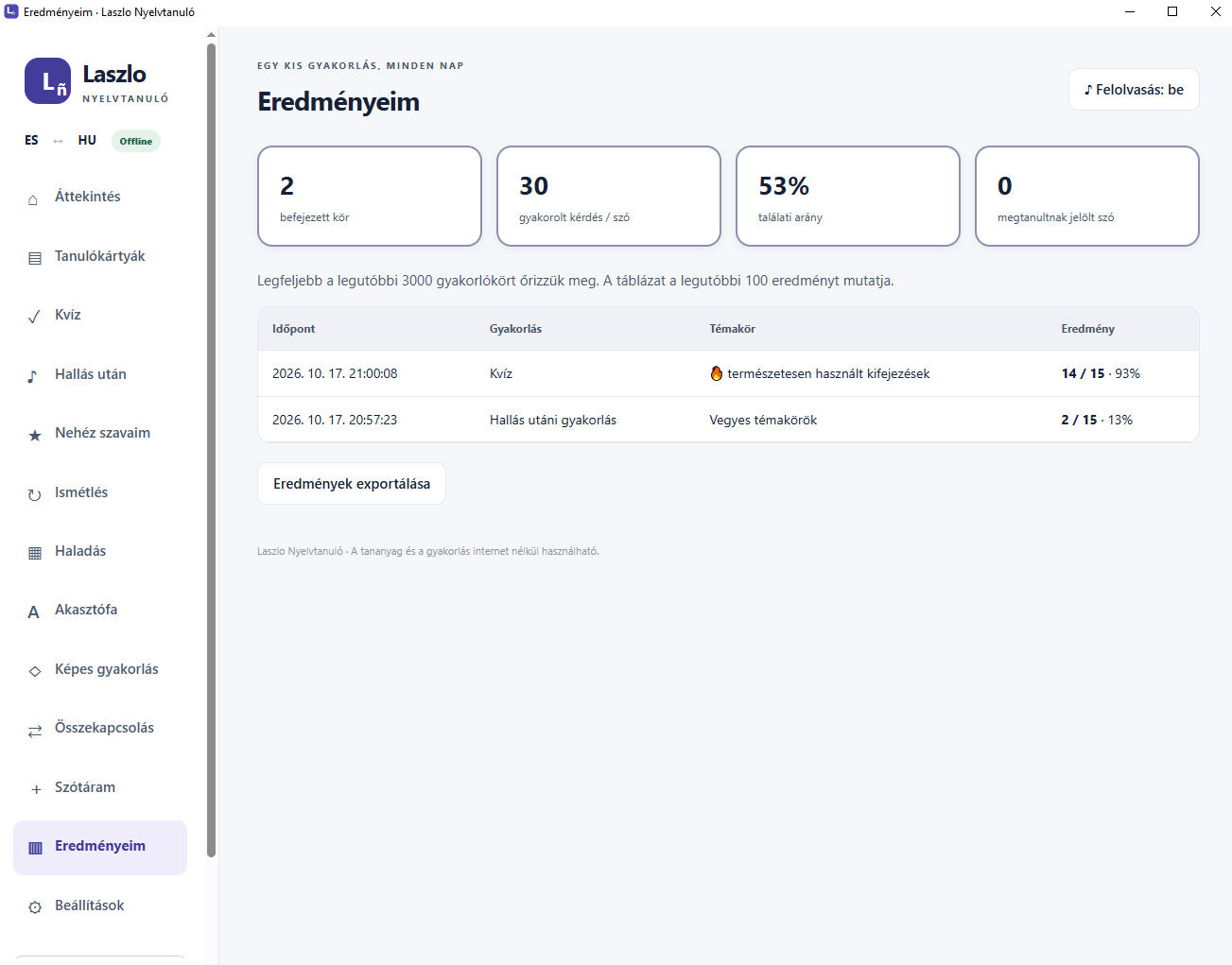
Task: Click the language direction arrow between ES and HU
Action: (59, 141)
